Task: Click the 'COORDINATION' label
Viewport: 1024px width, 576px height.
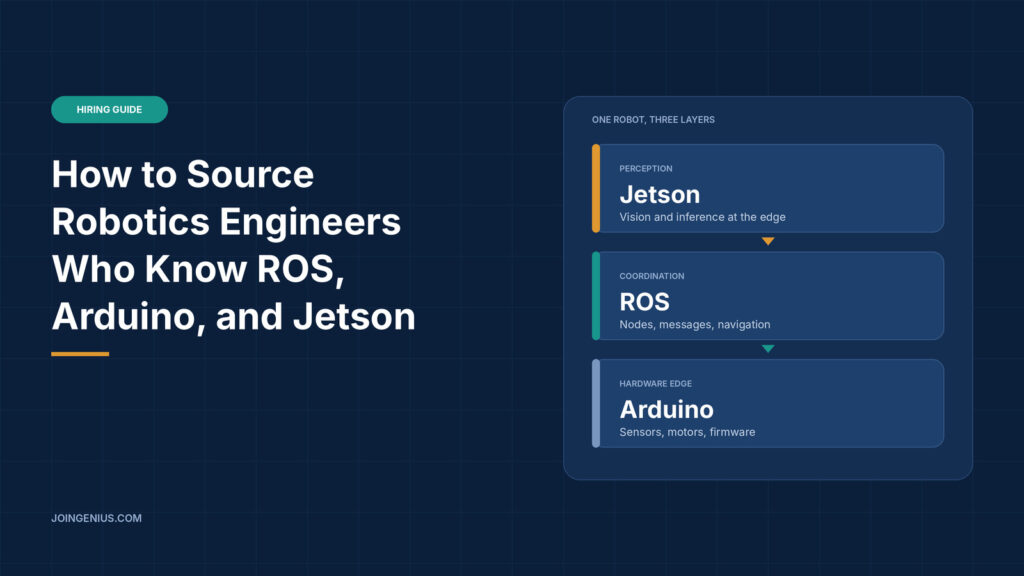Action: point(652,276)
